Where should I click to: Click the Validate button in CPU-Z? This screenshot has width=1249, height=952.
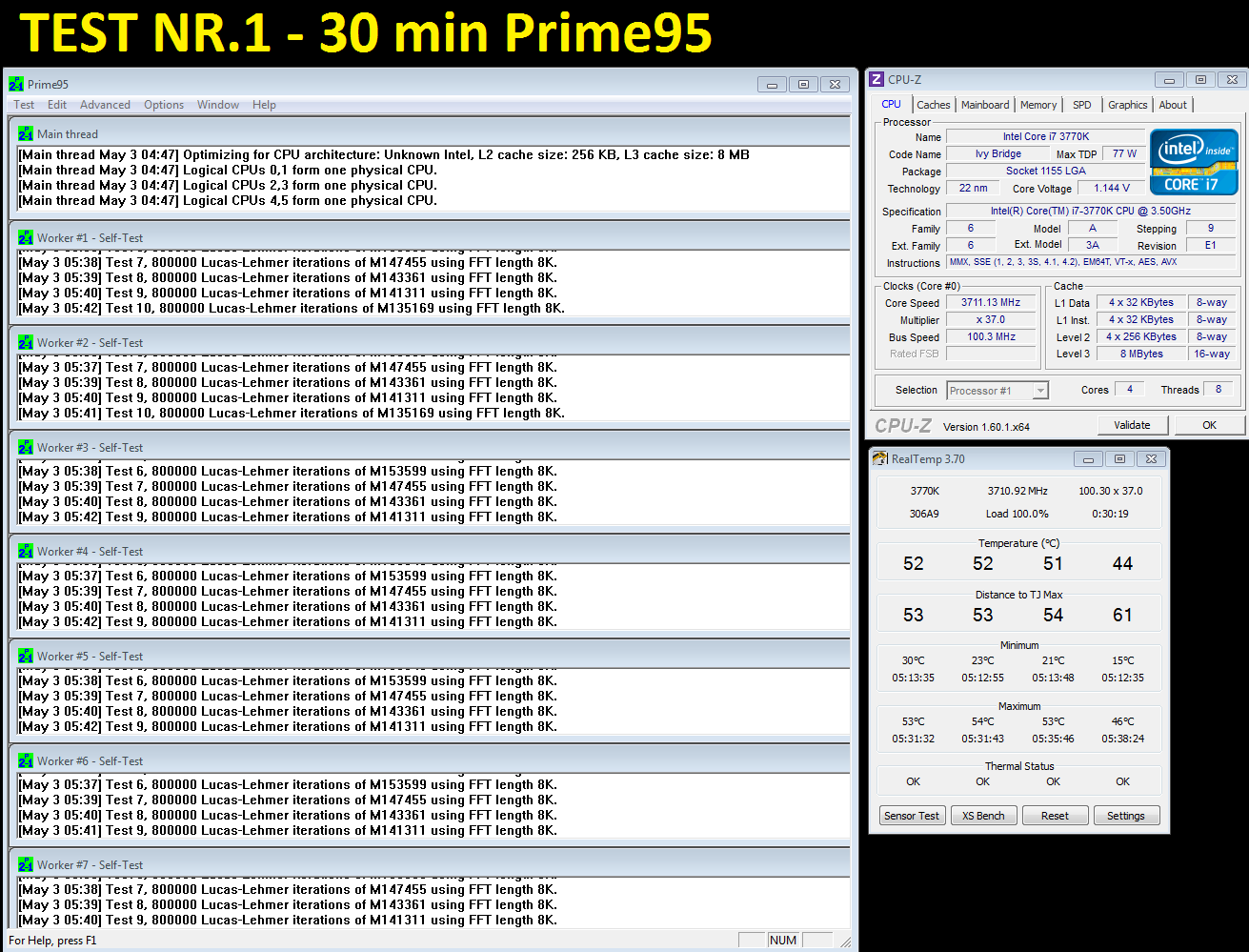1132,425
